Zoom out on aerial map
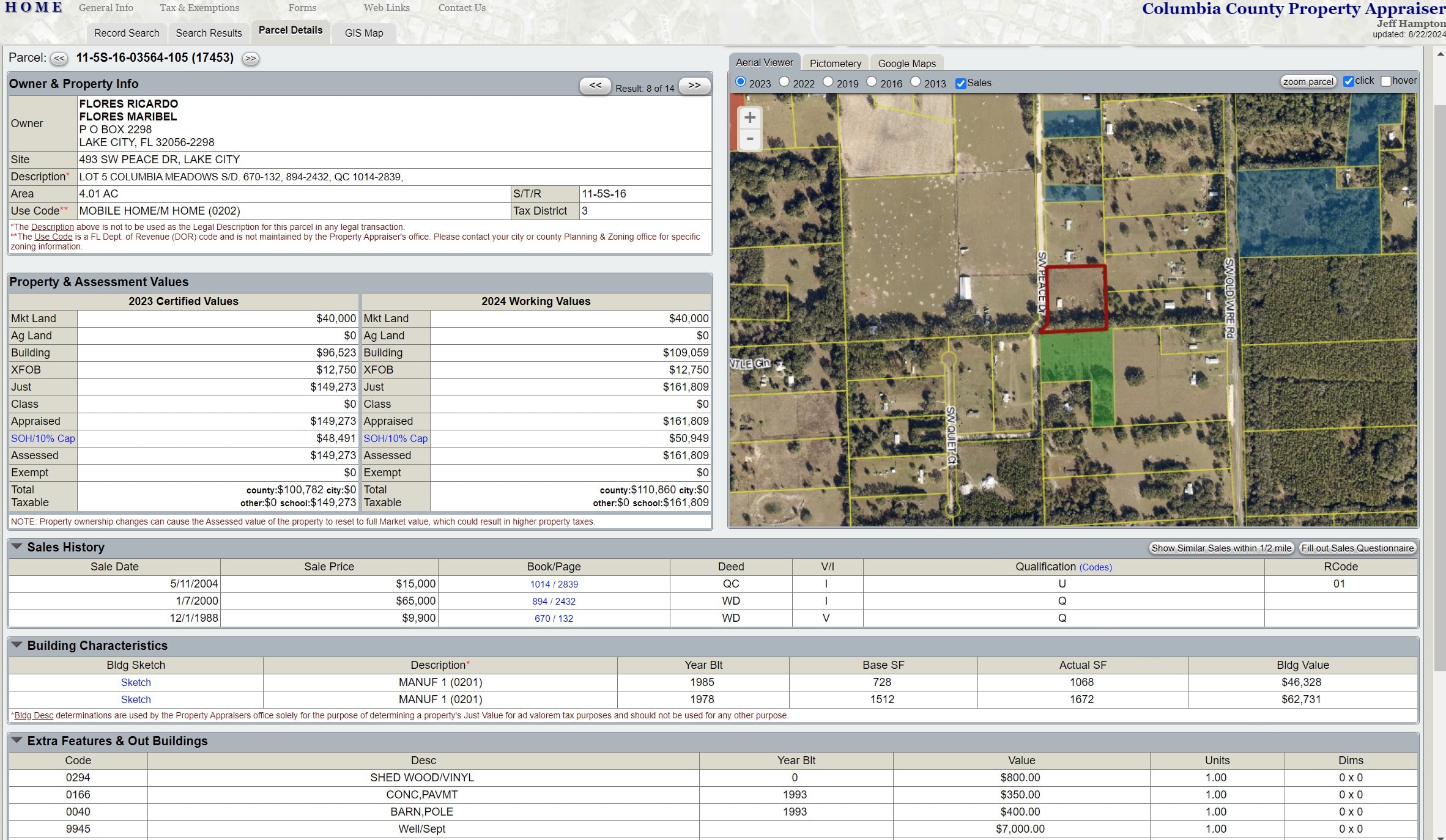The width and height of the screenshot is (1446, 840). [x=750, y=139]
